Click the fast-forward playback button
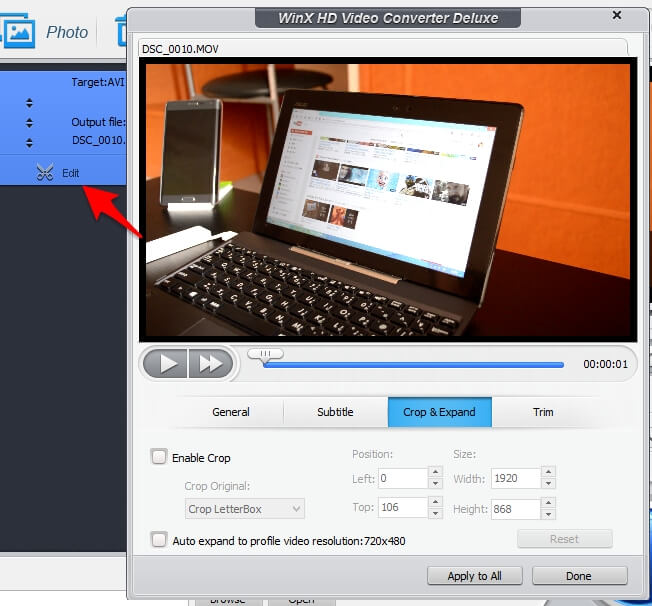Screen dimensions: 652x606 (x=210, y=364)
